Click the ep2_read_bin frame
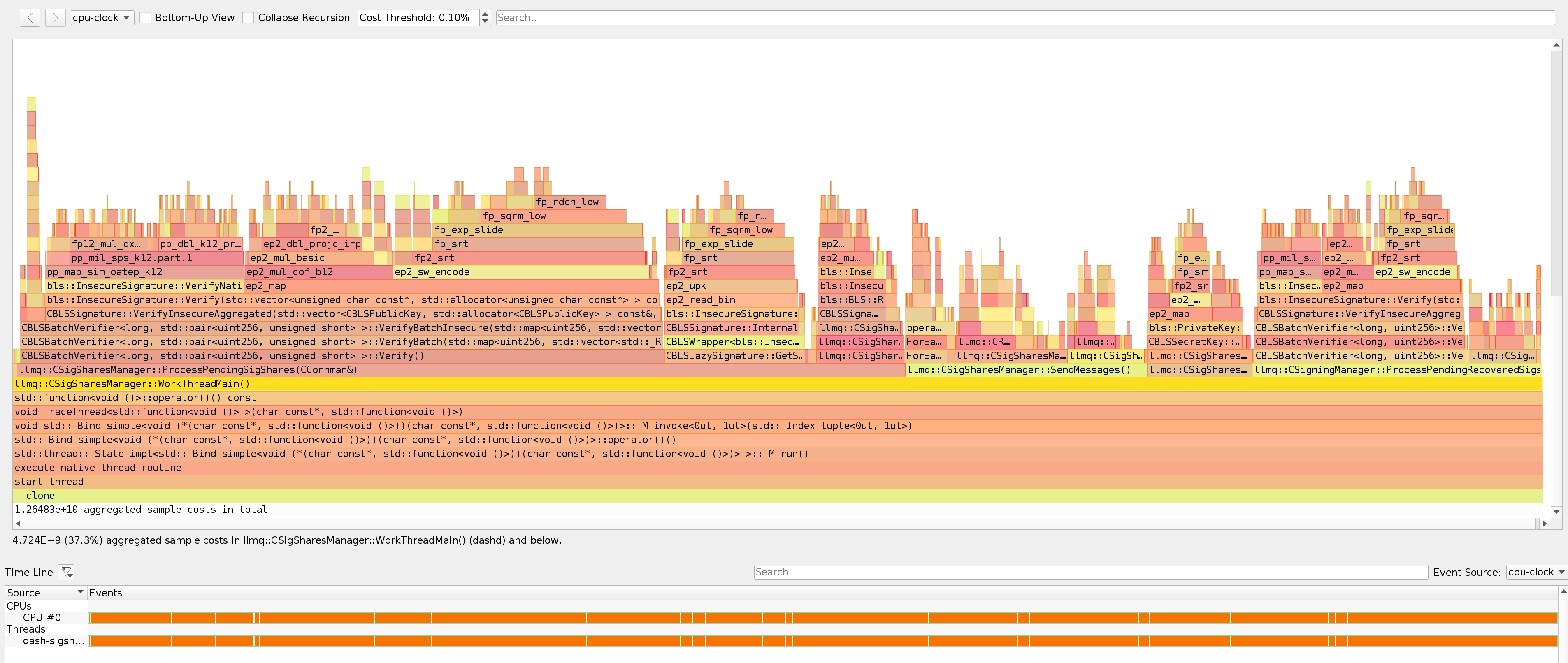The image size is (1568, 663). 731,300
